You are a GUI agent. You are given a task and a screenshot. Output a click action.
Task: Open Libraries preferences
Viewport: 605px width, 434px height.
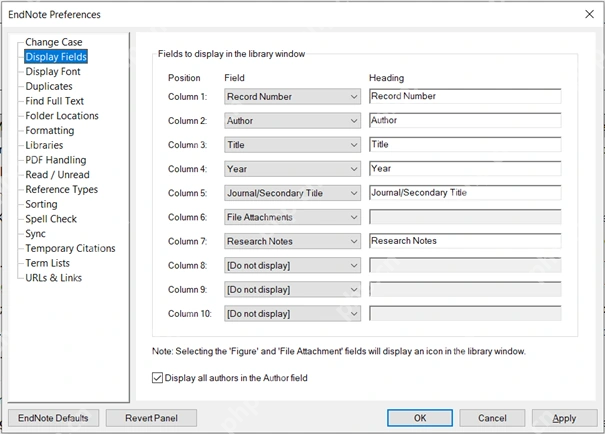pos(44,145)
